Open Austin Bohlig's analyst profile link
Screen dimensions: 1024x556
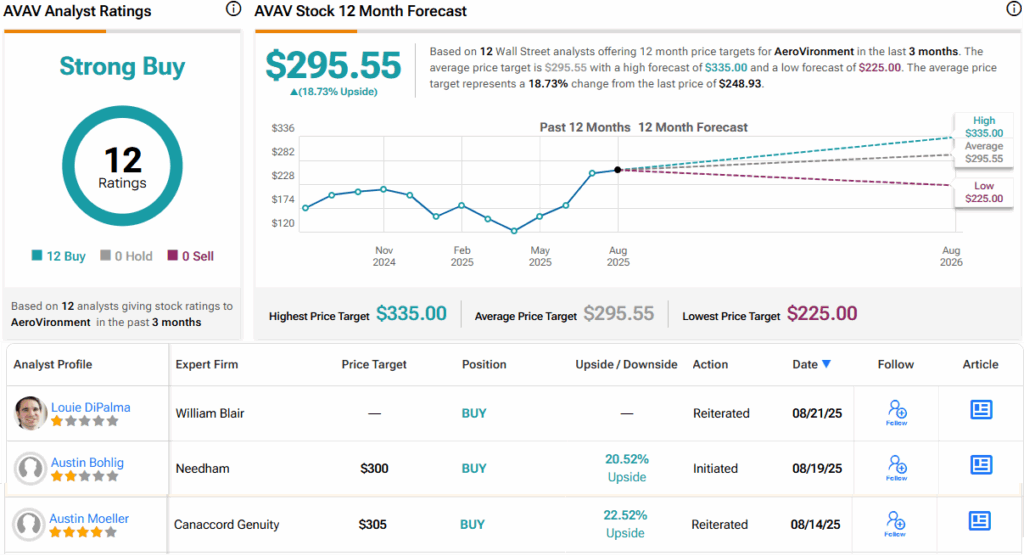pyautogui.click(x=89, y=462)
